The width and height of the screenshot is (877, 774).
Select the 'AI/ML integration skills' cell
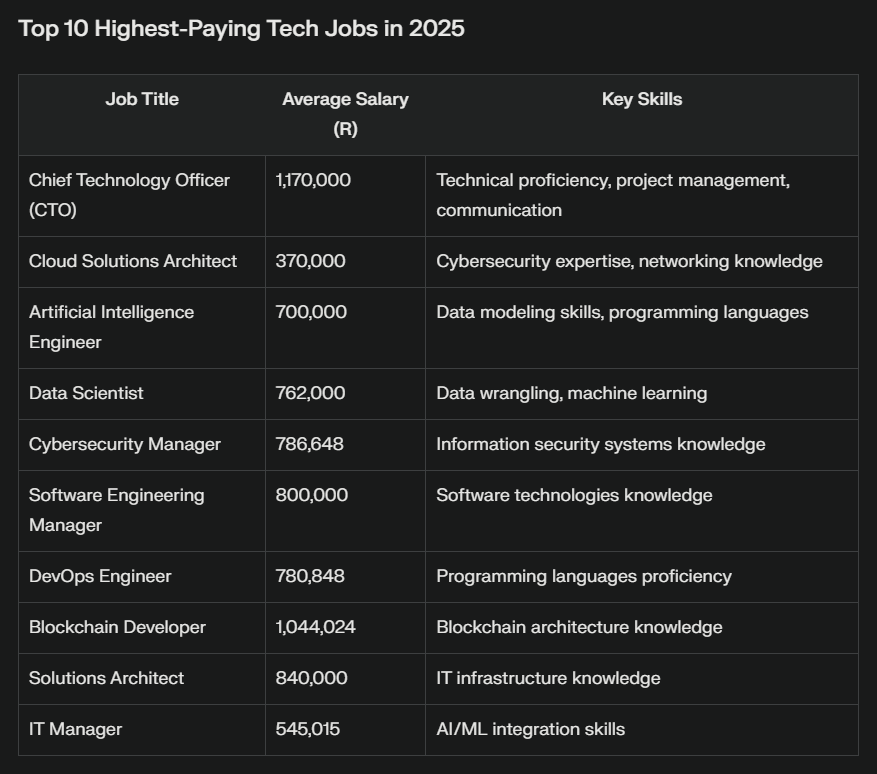coord(530,729)
